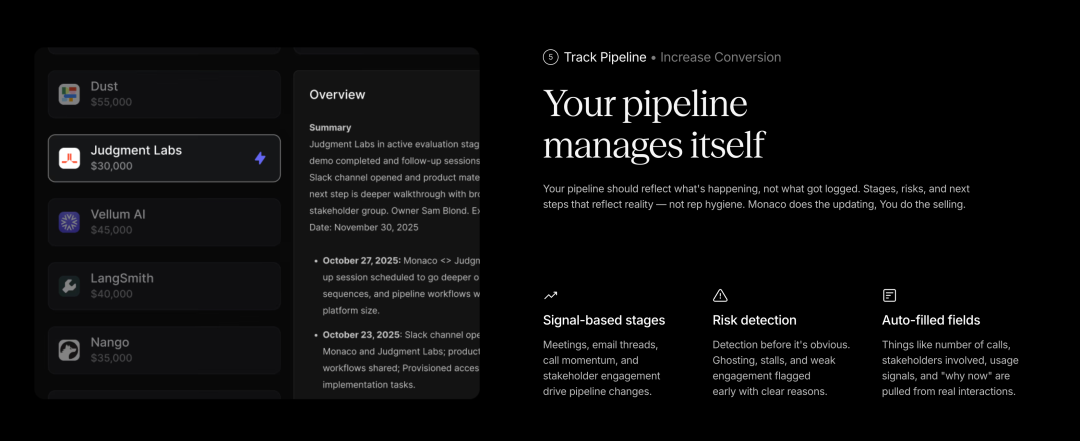Click the Track Pipeline section label
Screen dimensions: 1080x441
[605, 57]
